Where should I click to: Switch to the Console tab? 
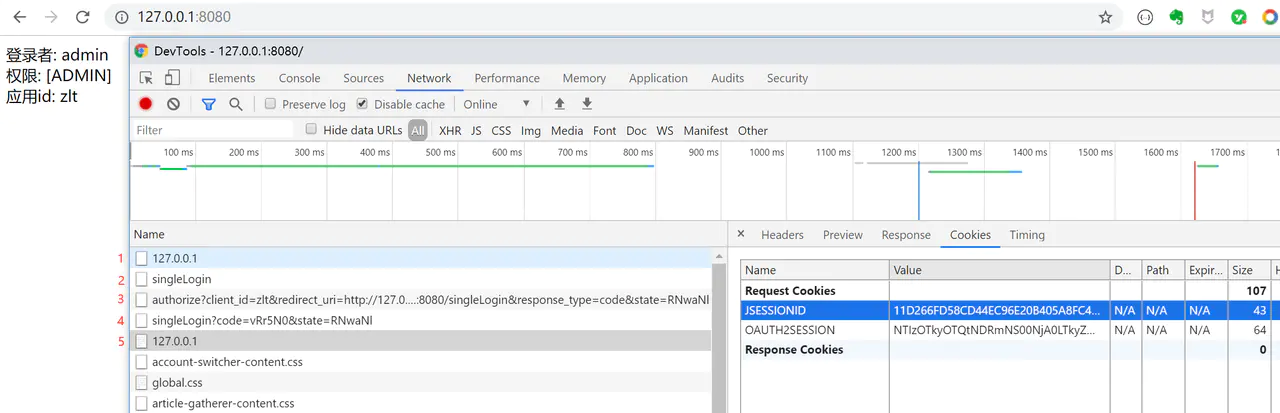[x=299, y=78]
